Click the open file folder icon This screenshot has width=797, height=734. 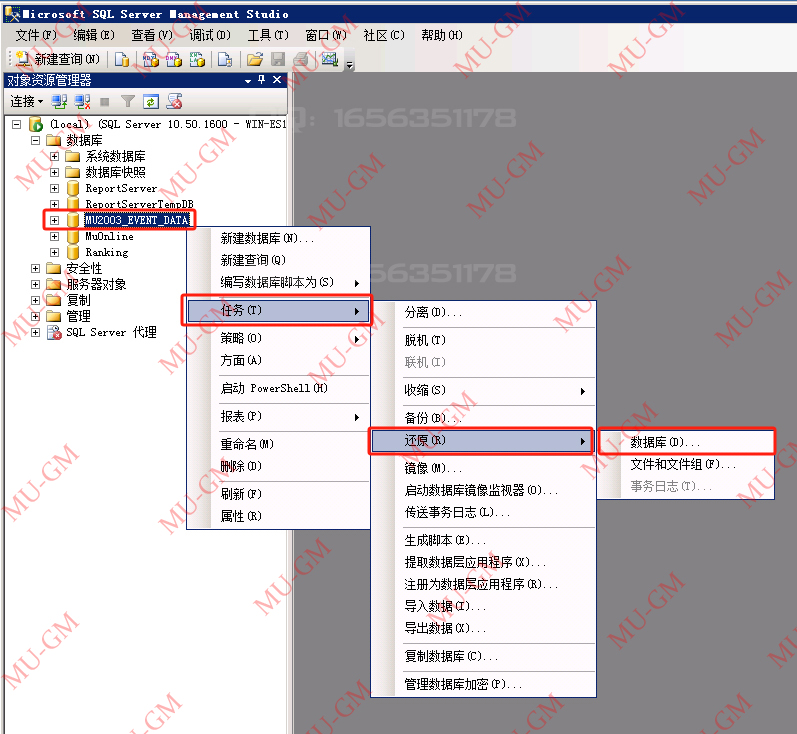pyautogui.click(x=255, y=59)
